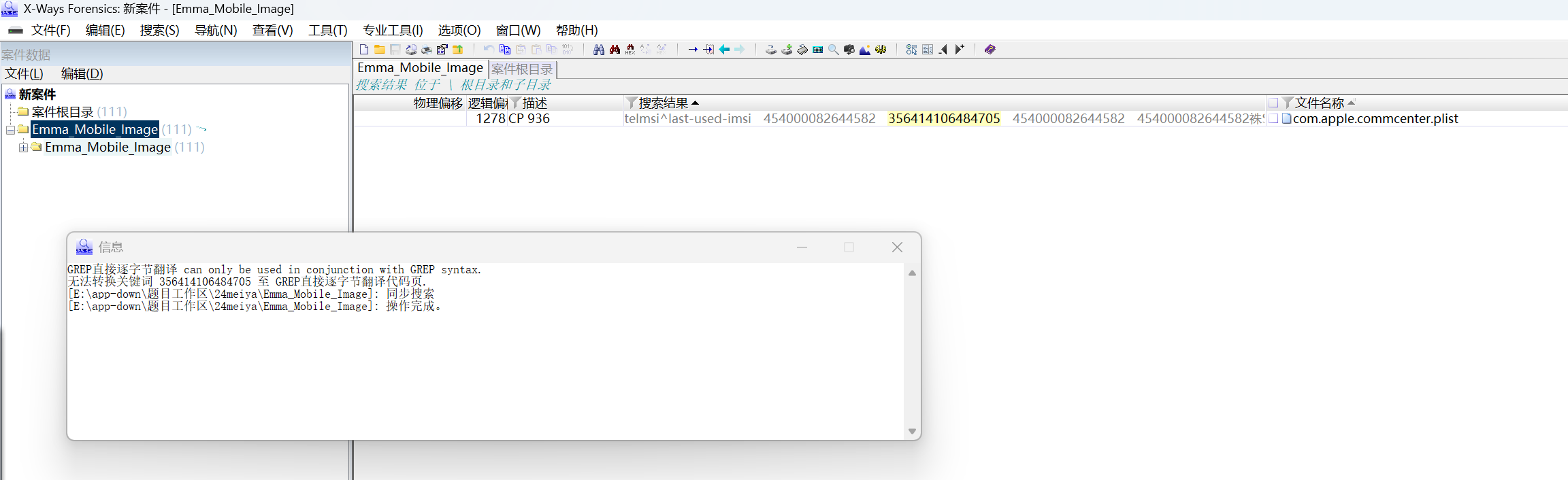Open case panel 编辑(D) menu
1568x480 pixels.
82,74
